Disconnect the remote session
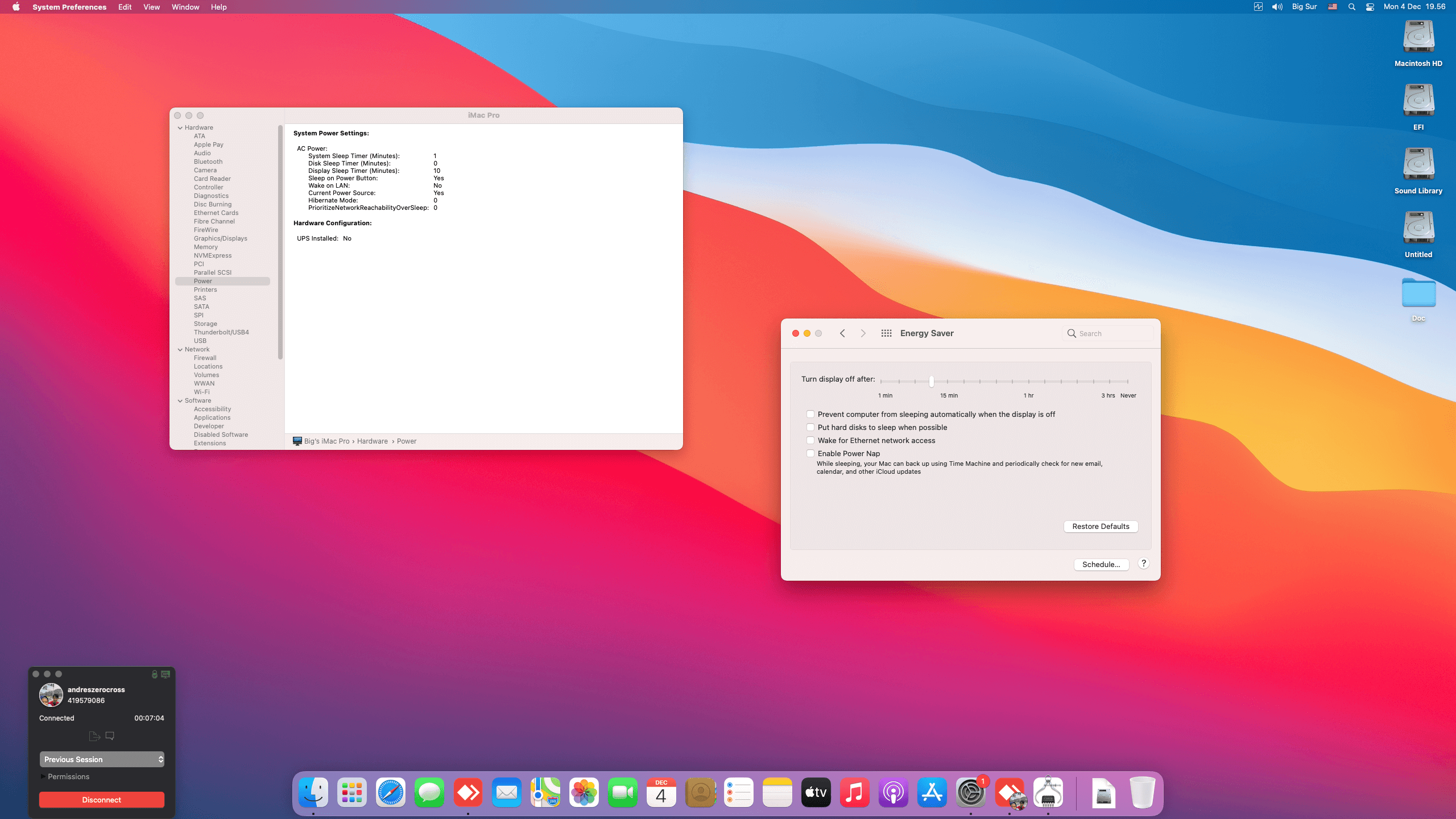1456x819 pixels. coord(102,799)
